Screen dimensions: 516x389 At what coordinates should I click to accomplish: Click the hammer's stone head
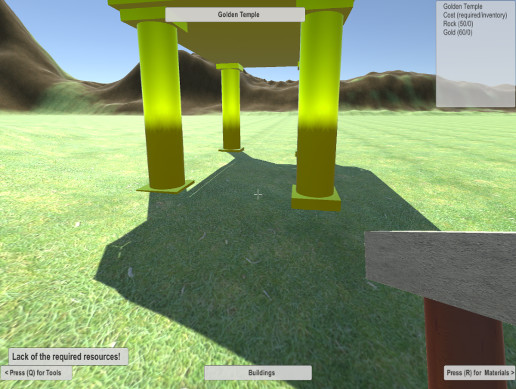click(x=441, y=273)
